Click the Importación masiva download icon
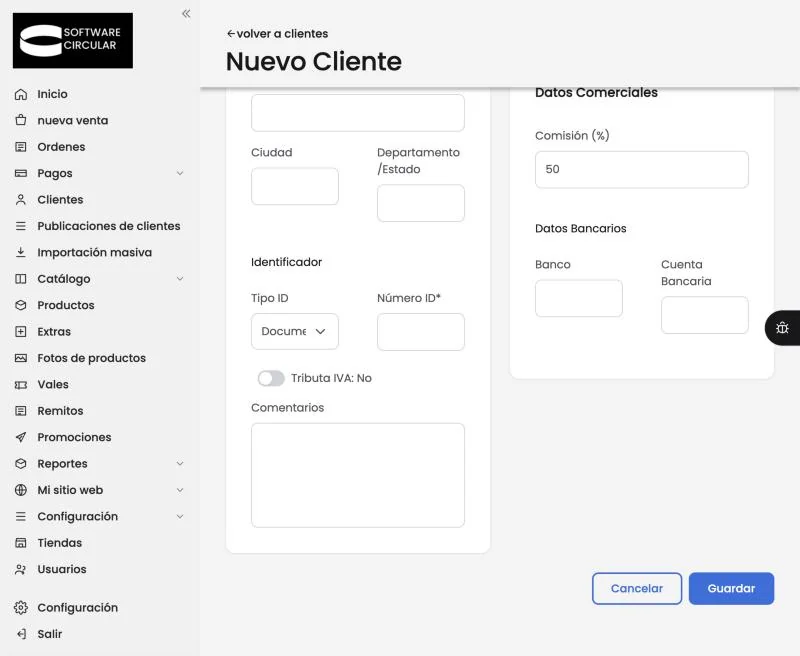 pos(21,253)
